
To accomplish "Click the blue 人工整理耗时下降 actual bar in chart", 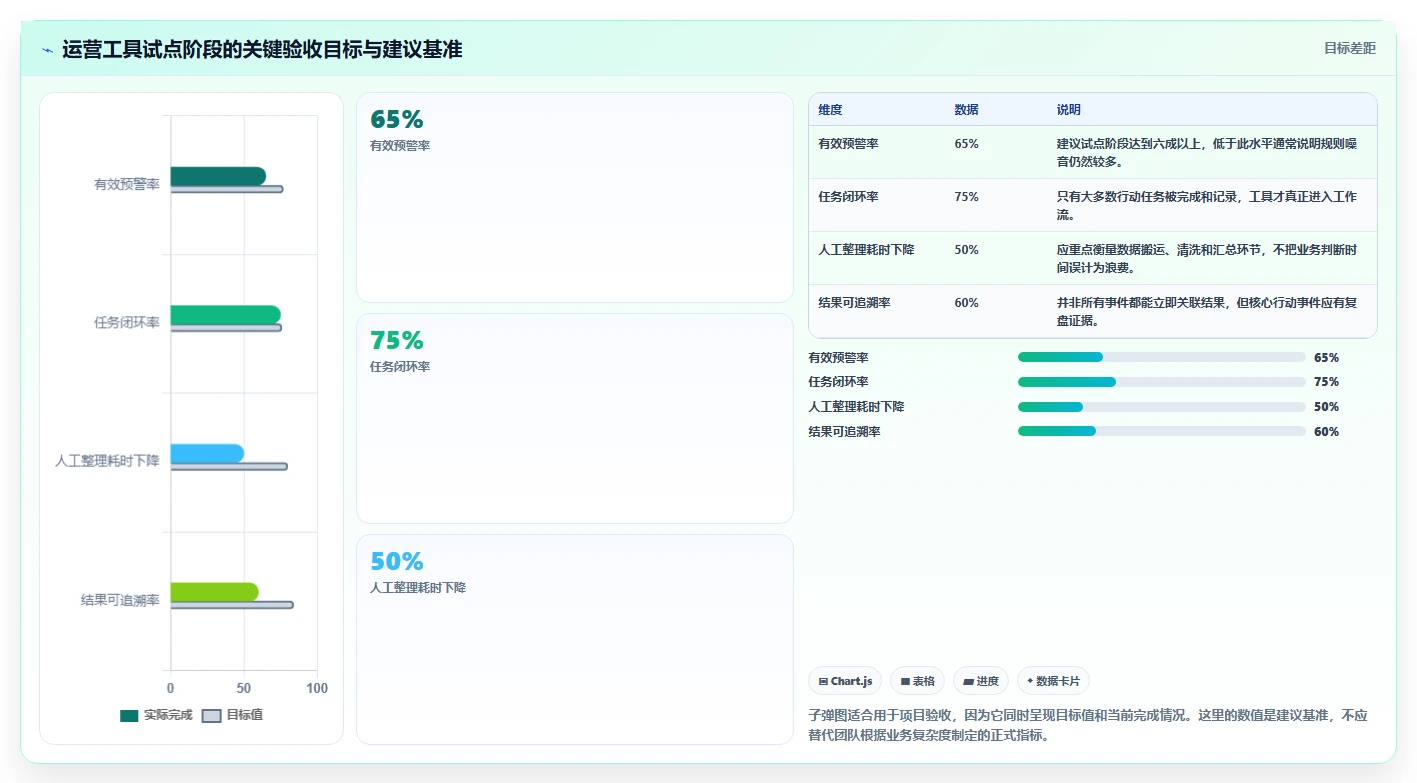I will [207, 454].
